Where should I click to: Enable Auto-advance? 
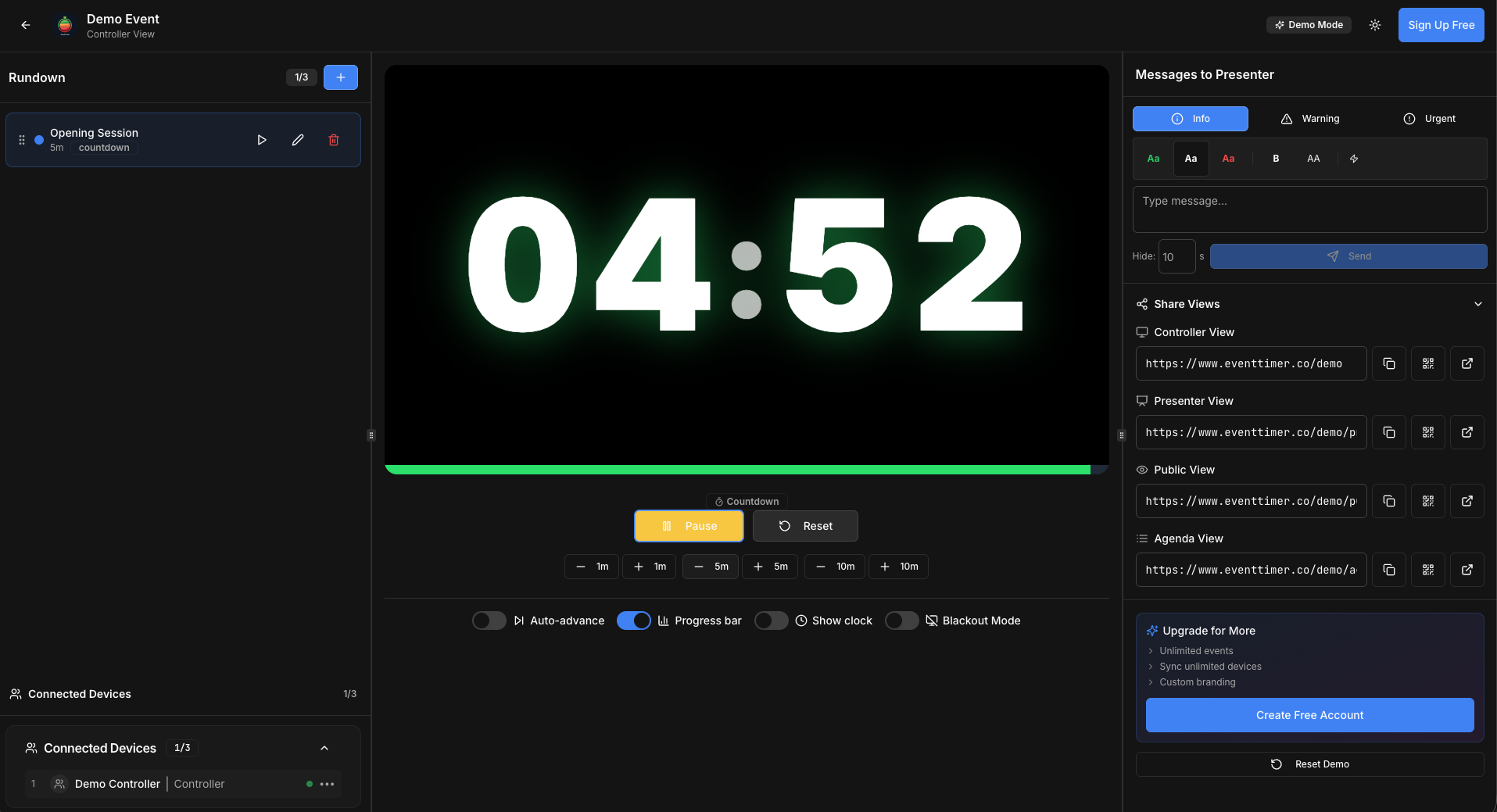pyautogui.click(x=488, y=620)
